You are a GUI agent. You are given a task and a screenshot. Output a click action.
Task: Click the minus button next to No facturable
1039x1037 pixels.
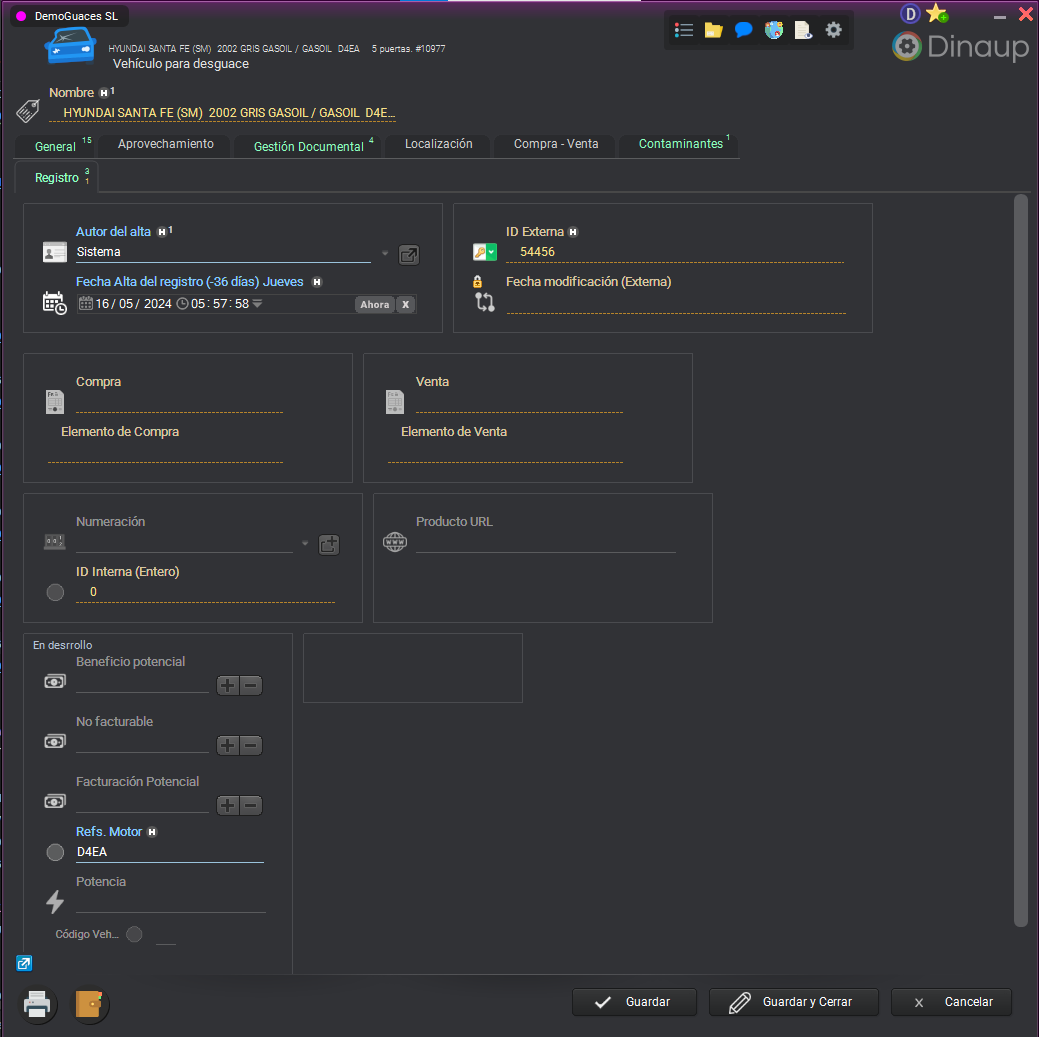251,745
